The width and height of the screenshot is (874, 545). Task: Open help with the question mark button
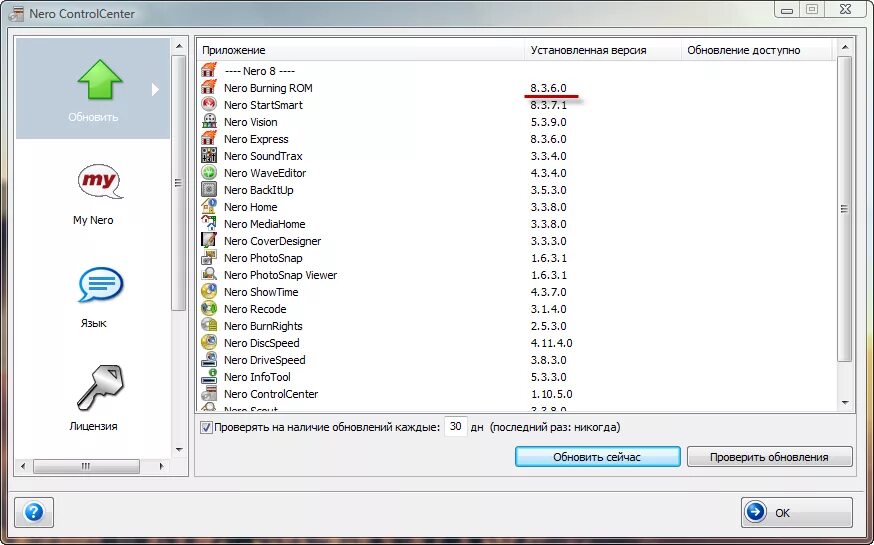tap(34, 512)
